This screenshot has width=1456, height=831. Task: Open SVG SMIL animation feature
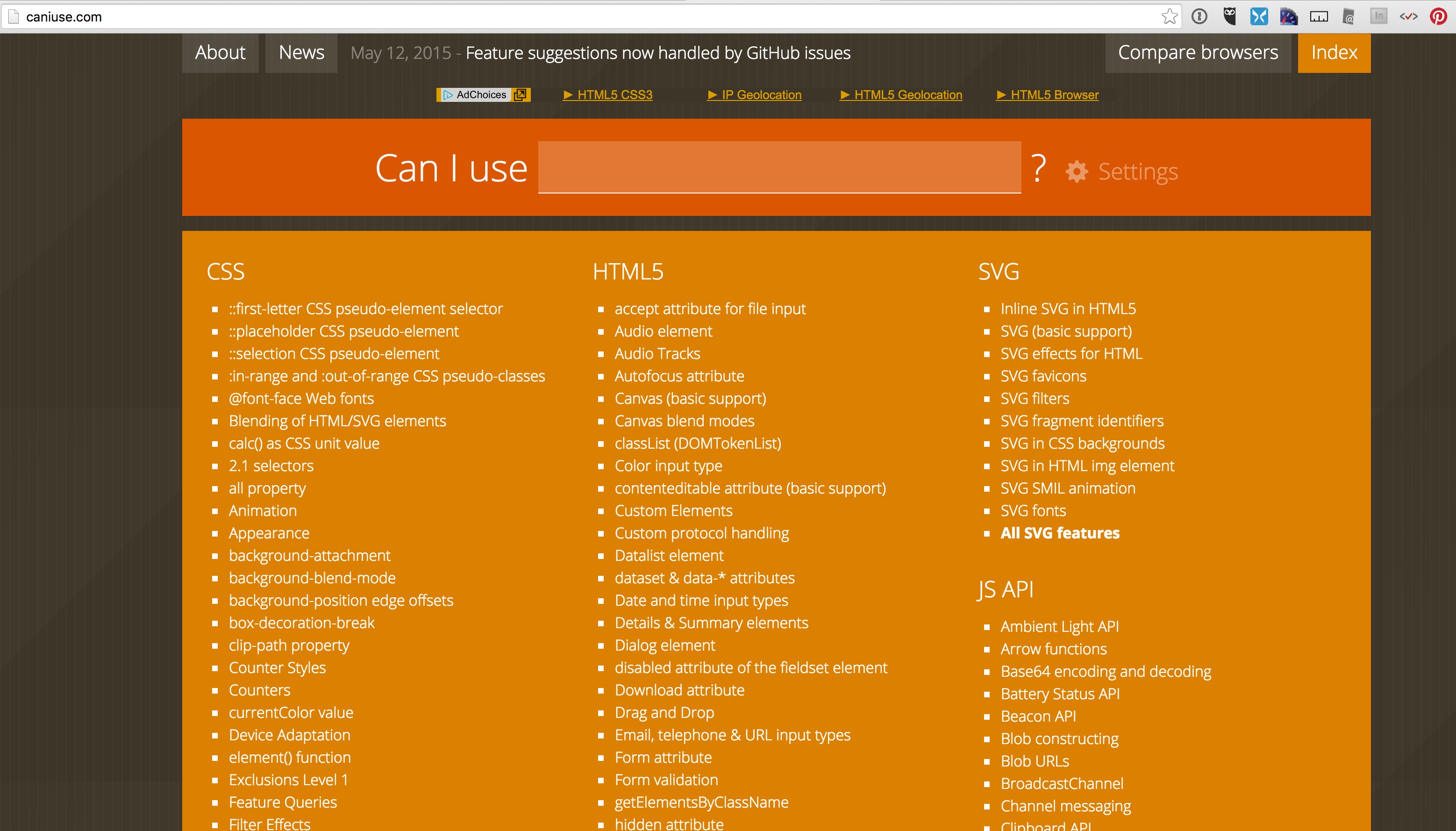click(x=1068, y=488)
